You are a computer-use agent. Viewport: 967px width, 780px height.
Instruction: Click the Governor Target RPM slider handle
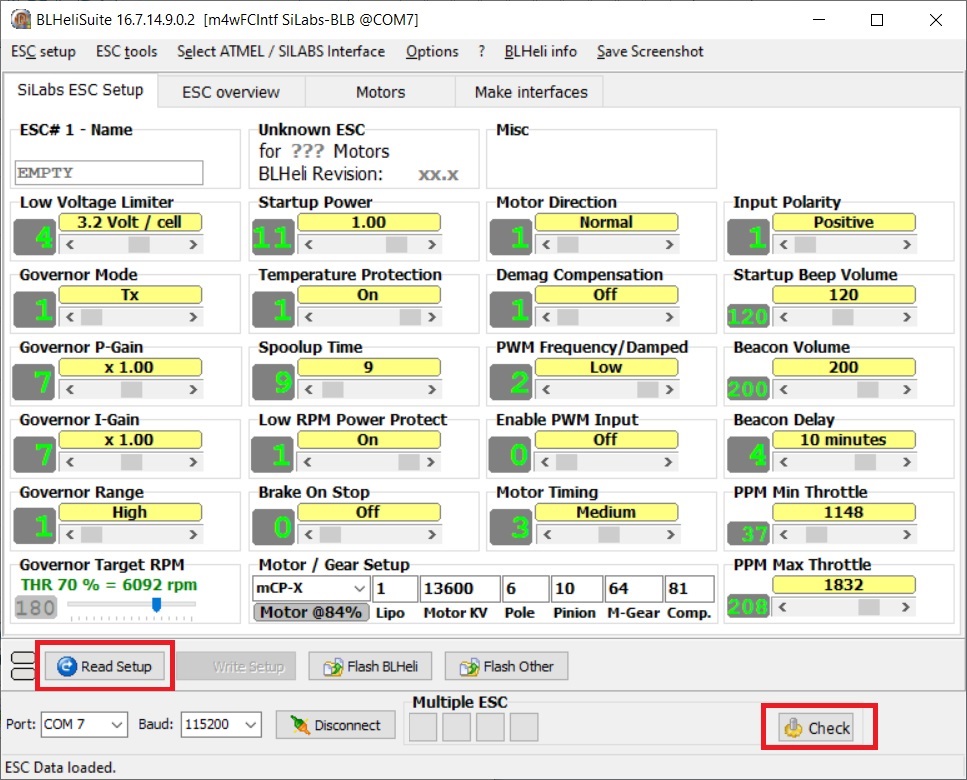[x=157, y=604]
